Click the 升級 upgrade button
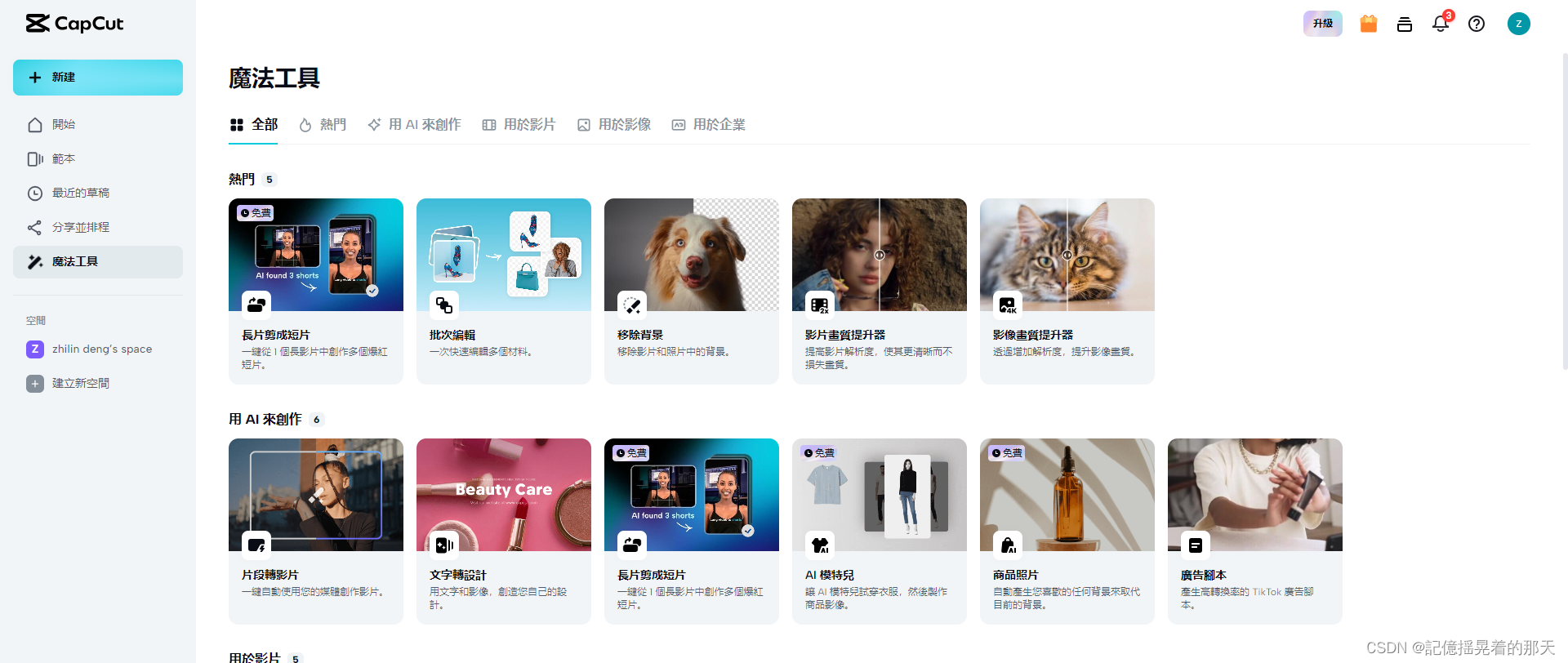 point(1323,24)
